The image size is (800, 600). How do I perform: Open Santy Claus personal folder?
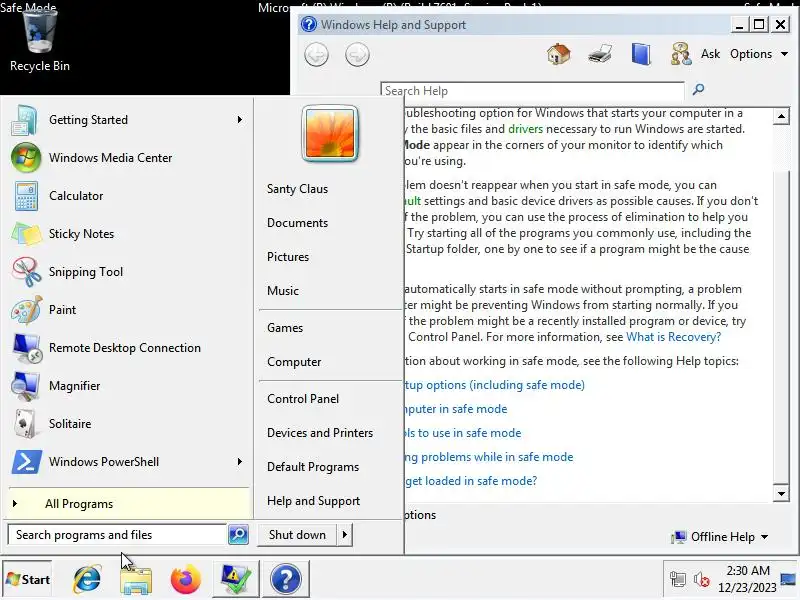(x=297, y=189)
